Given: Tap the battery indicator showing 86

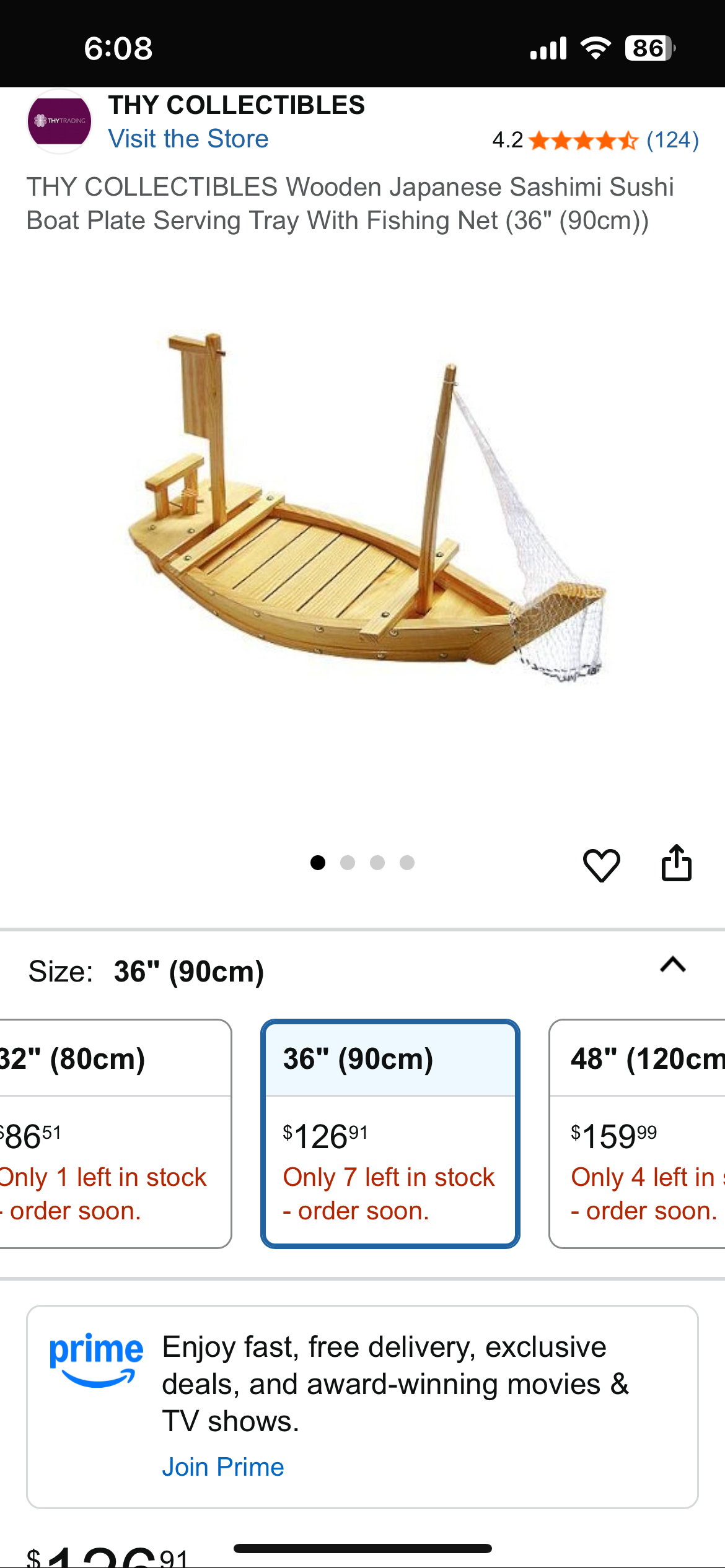Looking at the screenshot, I should click(x=649, y=48).
